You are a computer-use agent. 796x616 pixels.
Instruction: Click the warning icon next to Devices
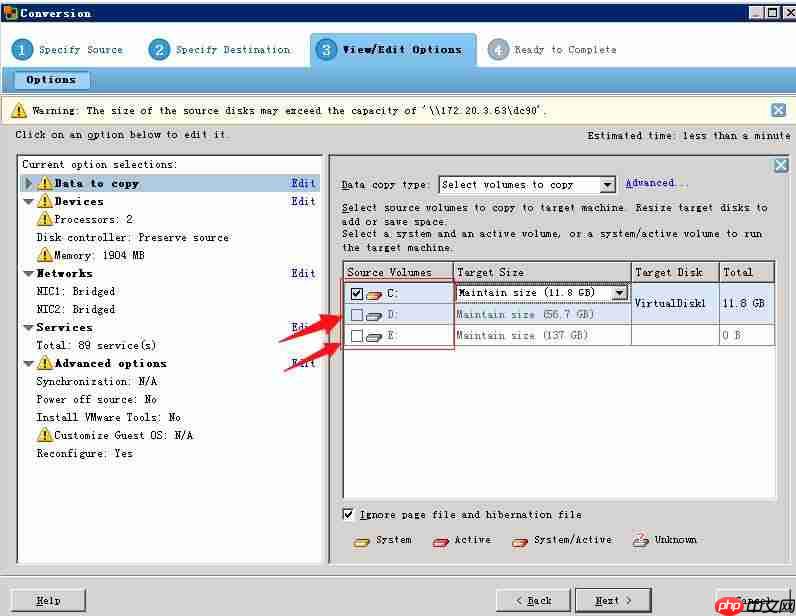(45, 202)
